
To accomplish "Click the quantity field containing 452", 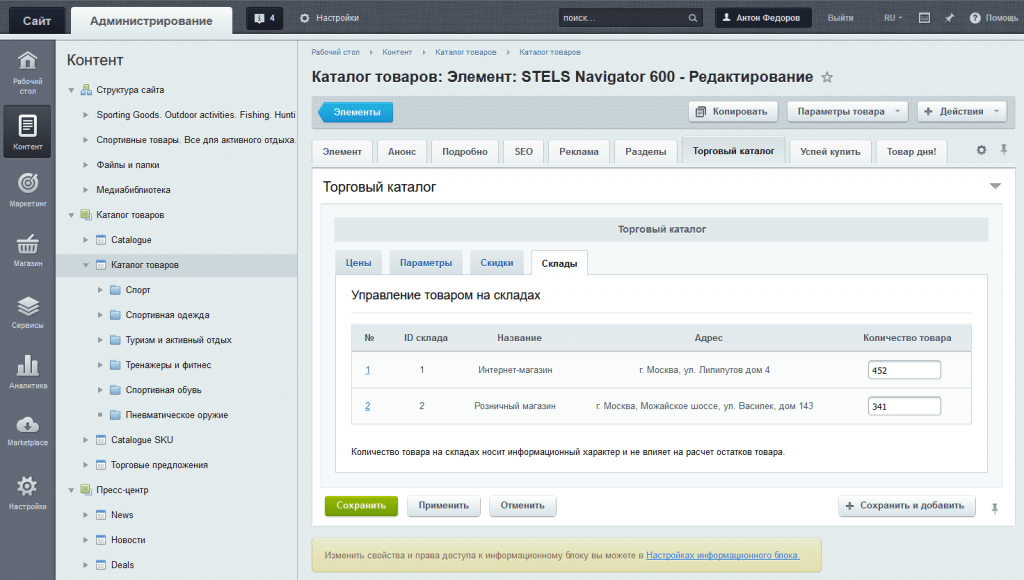I will [904, 370].
